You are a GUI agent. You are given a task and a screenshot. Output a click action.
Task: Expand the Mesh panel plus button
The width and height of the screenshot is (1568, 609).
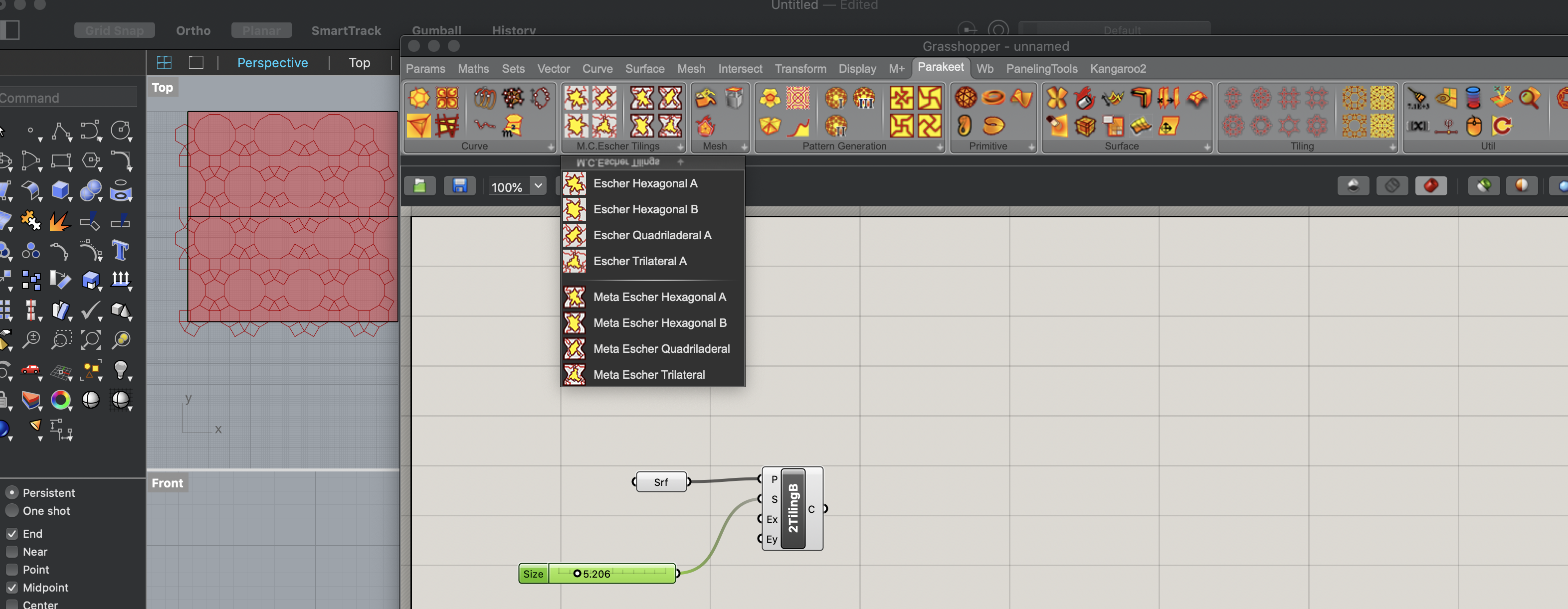[744, 147]
